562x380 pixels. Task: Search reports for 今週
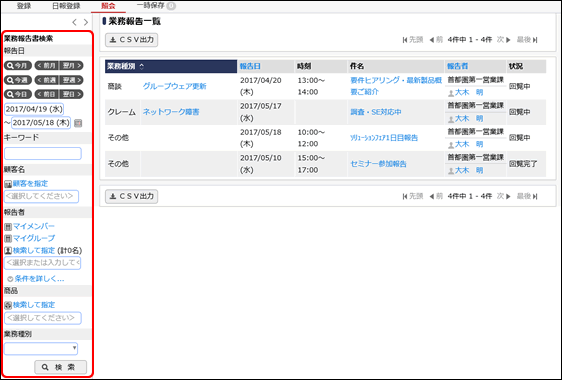[x=18, y=80]
